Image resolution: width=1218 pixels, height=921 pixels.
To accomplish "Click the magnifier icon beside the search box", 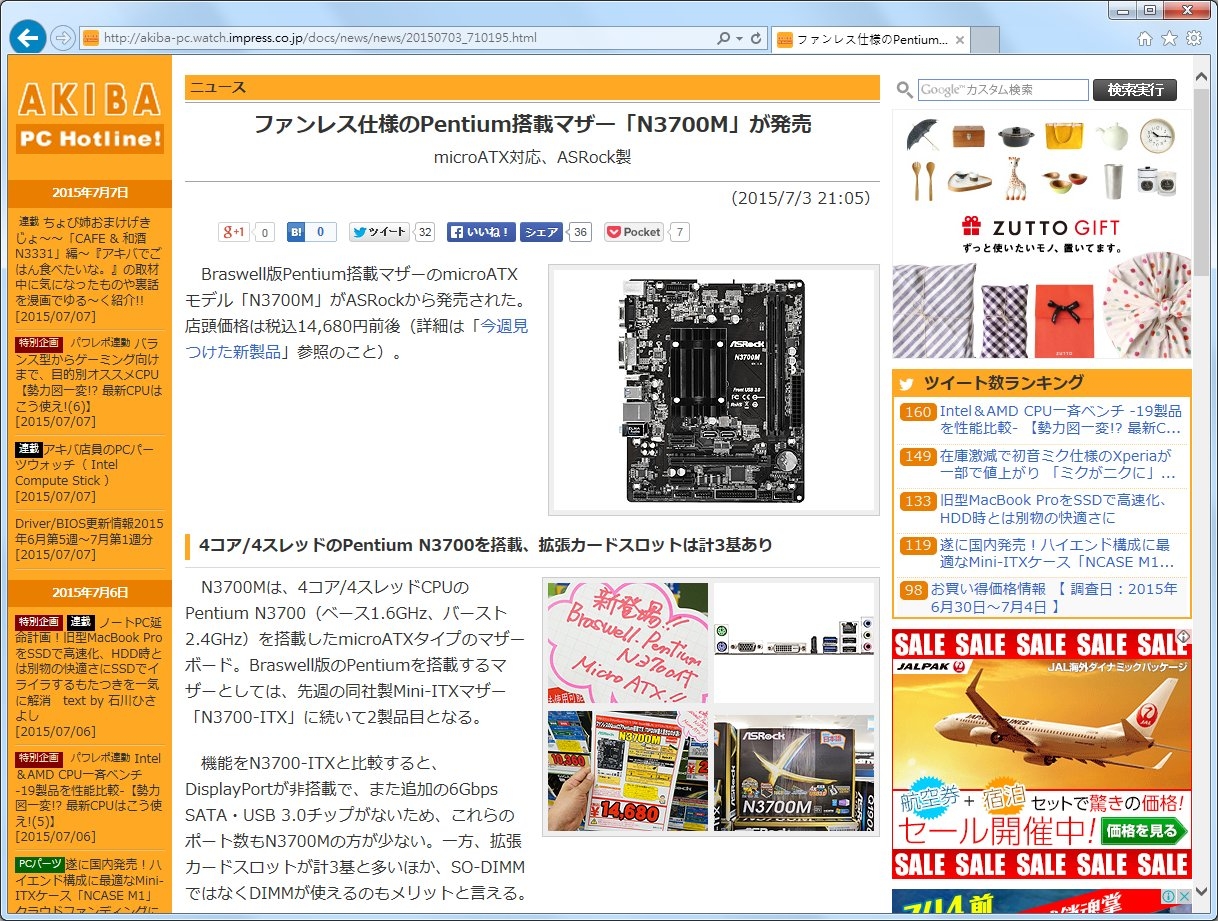I will (904, 90).
